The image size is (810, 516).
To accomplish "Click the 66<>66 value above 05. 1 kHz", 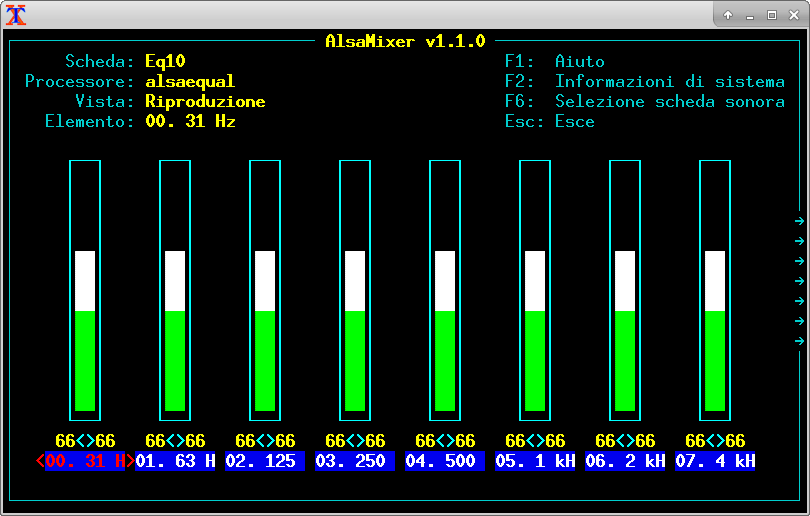I will (x=535, y=441).
